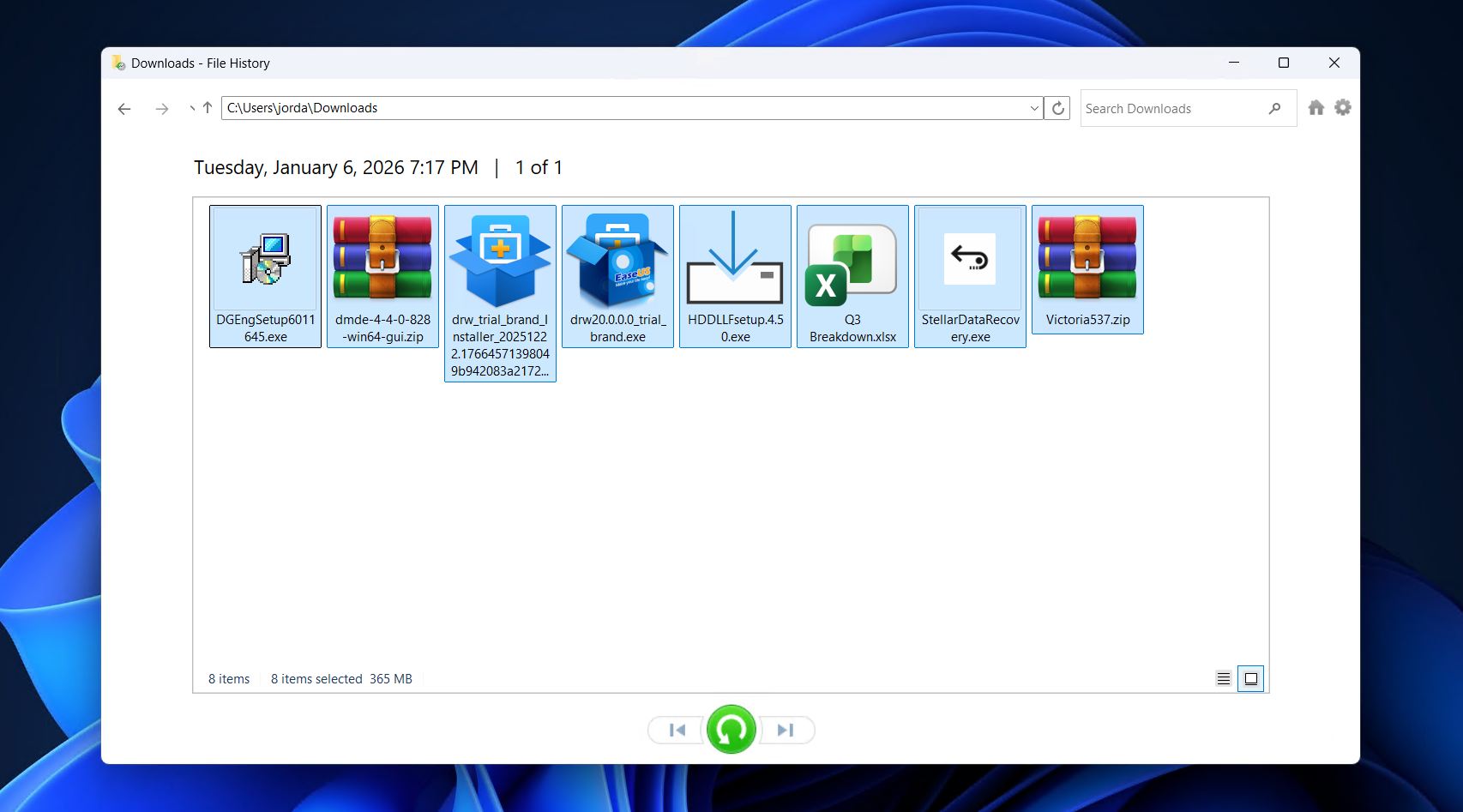
Task: Select the Q3 Breakdown.xlsx spreadsheet
Action: click(852, 274)
